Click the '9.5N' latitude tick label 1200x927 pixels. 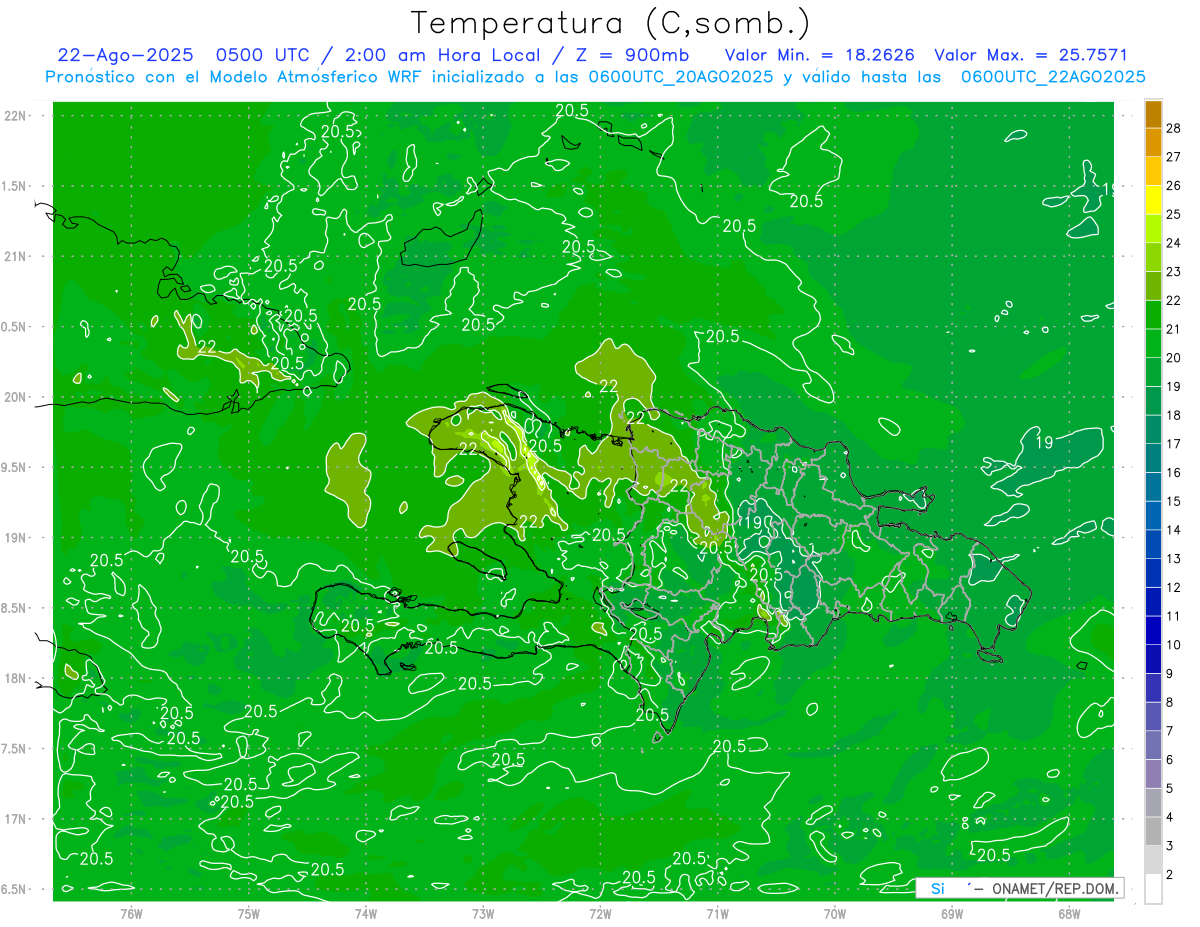tap(14, 467)
